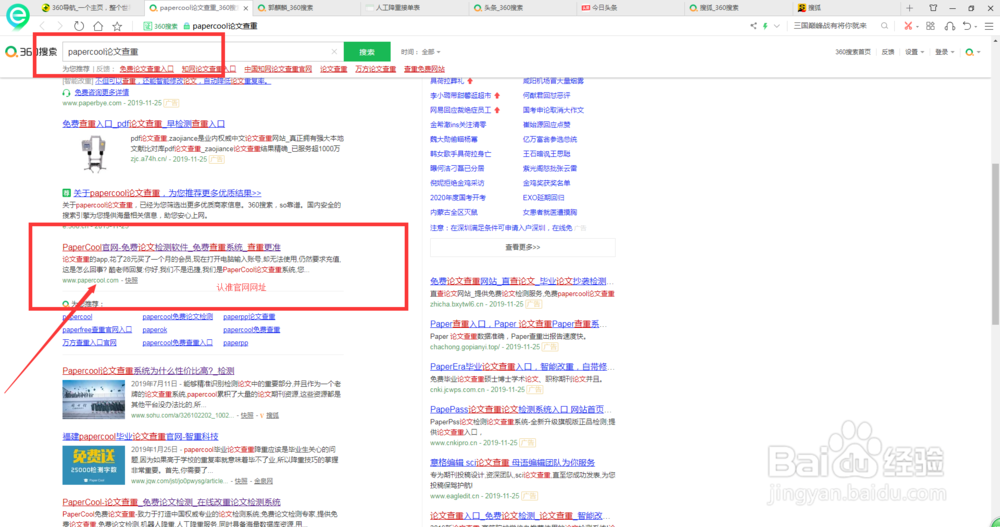
Task: Open scissors screenshot dropdown arrow
Action: [x=917, y=27]
